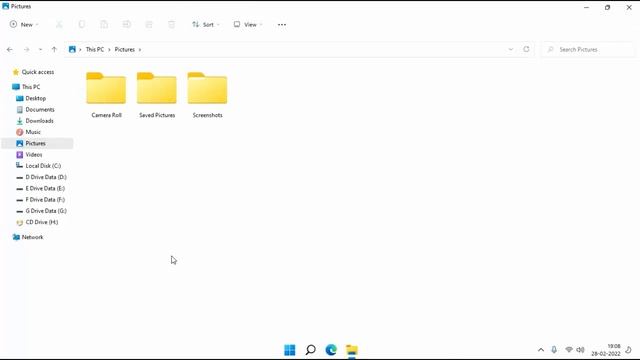Restore down the Pictures window
Screen dimensions: 640x360
click(607, 7)
